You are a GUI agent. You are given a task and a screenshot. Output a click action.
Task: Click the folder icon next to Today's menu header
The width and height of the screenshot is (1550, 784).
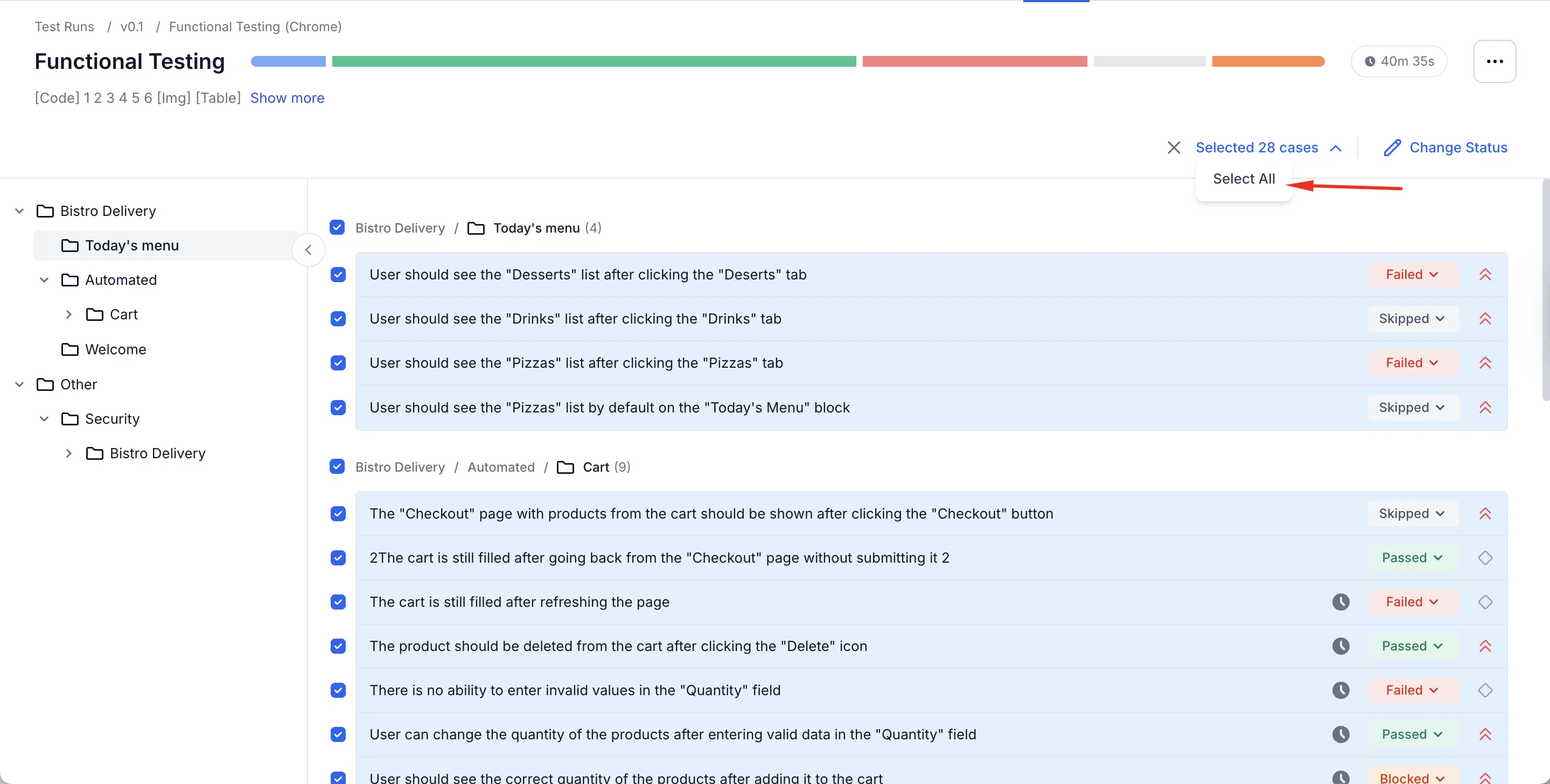tap(476, 228)
